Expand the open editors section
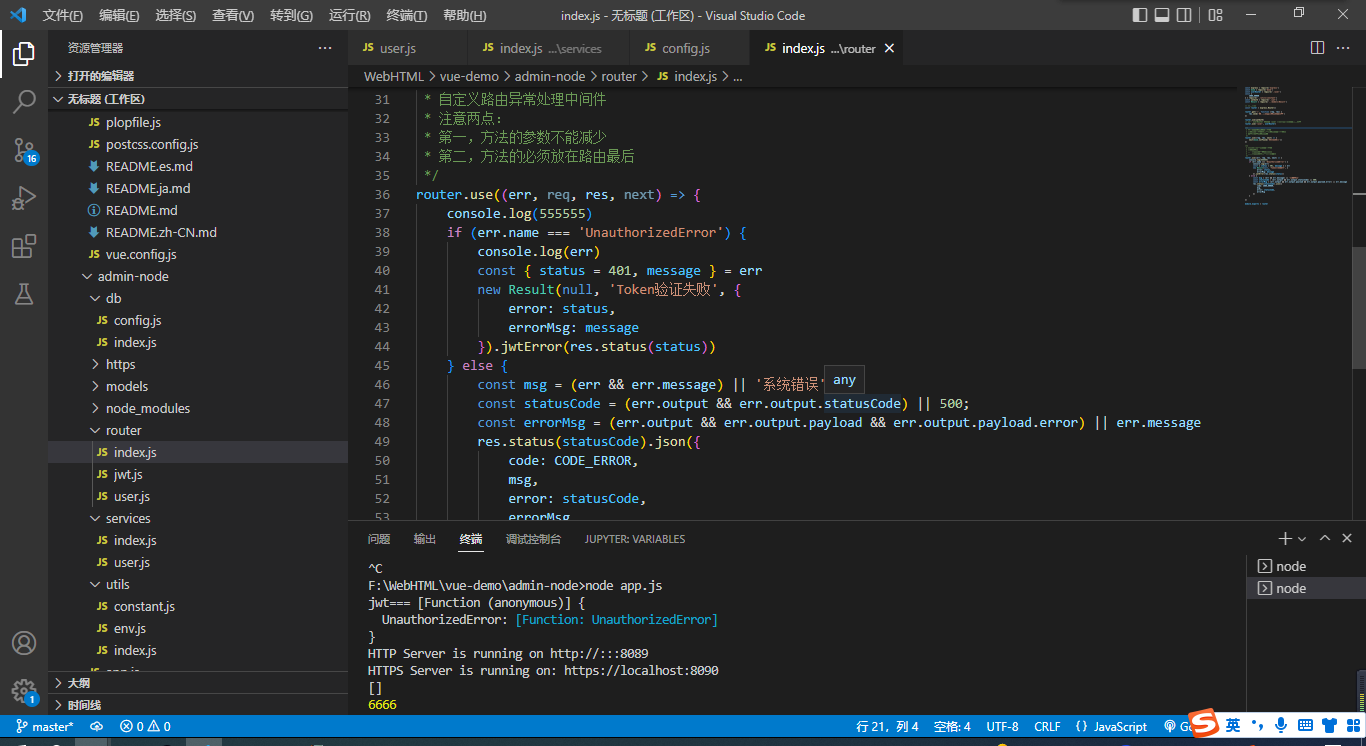The image size is (1366, 746). click(198, 76)
